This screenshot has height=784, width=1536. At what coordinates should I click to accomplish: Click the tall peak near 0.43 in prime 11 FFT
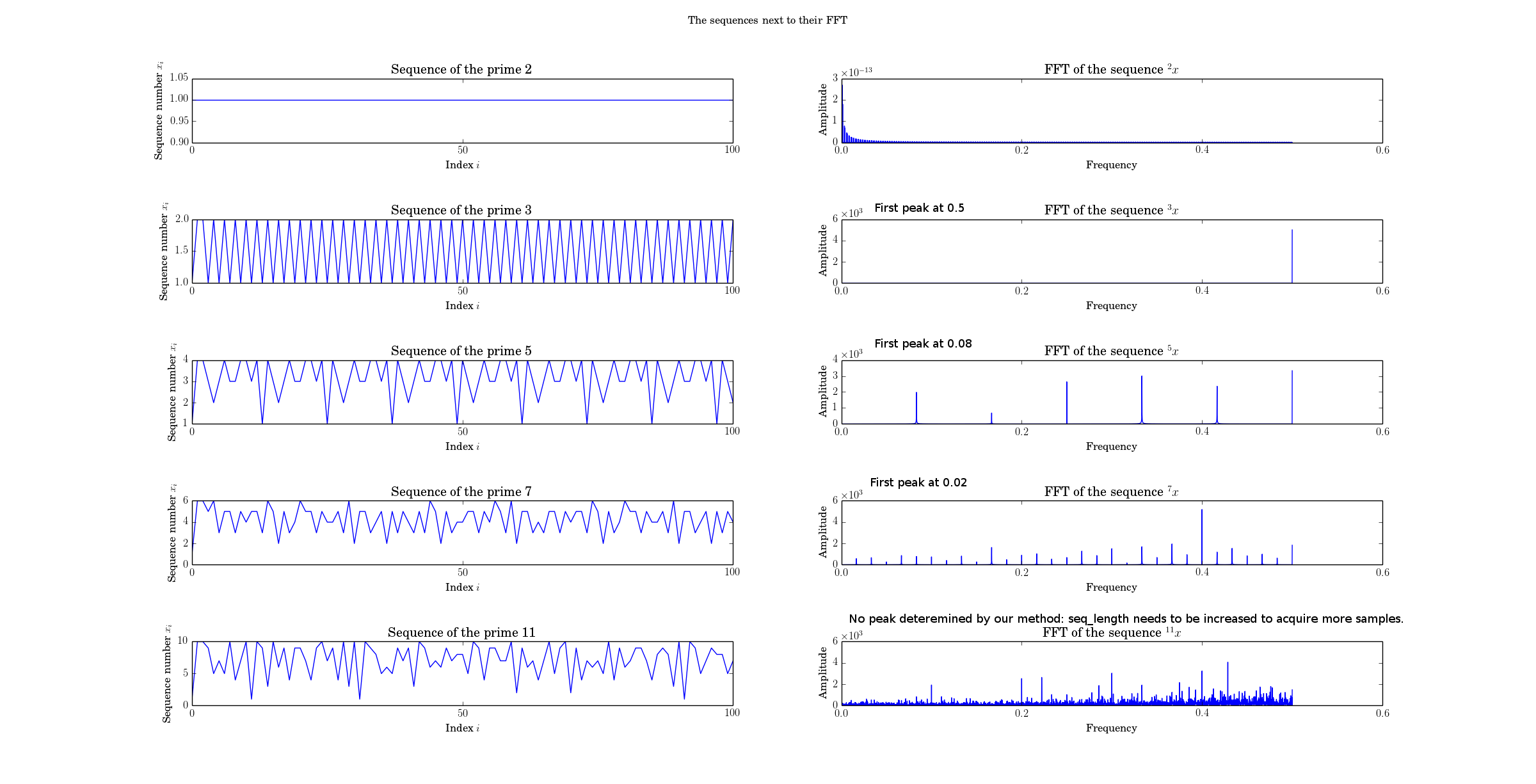pos(1228,682)
